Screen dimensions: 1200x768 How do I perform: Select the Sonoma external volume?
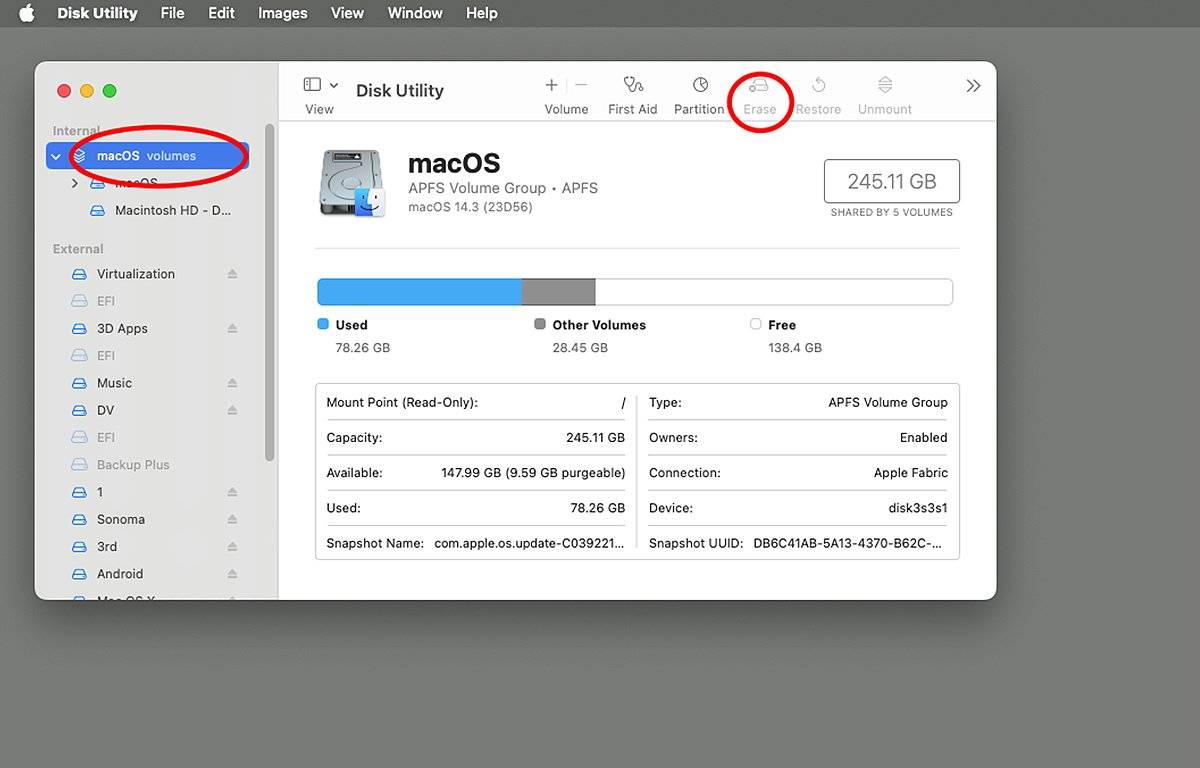(121, 520)
